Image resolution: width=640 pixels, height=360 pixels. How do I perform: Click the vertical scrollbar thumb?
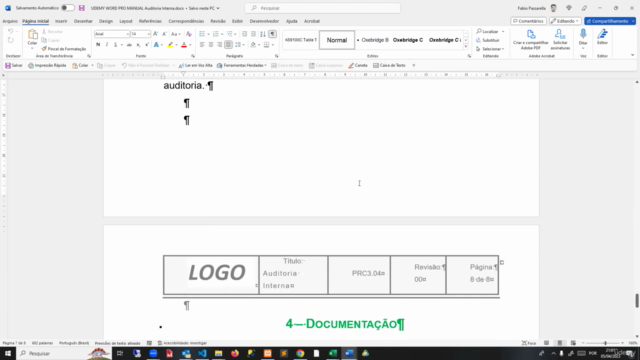636,300
